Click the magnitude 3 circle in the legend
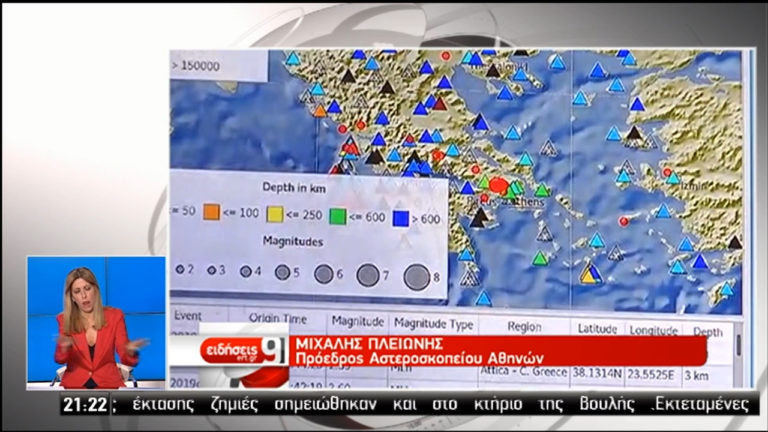Image resolution: width=768 pixels, height=432 pixels. point(211,270)
